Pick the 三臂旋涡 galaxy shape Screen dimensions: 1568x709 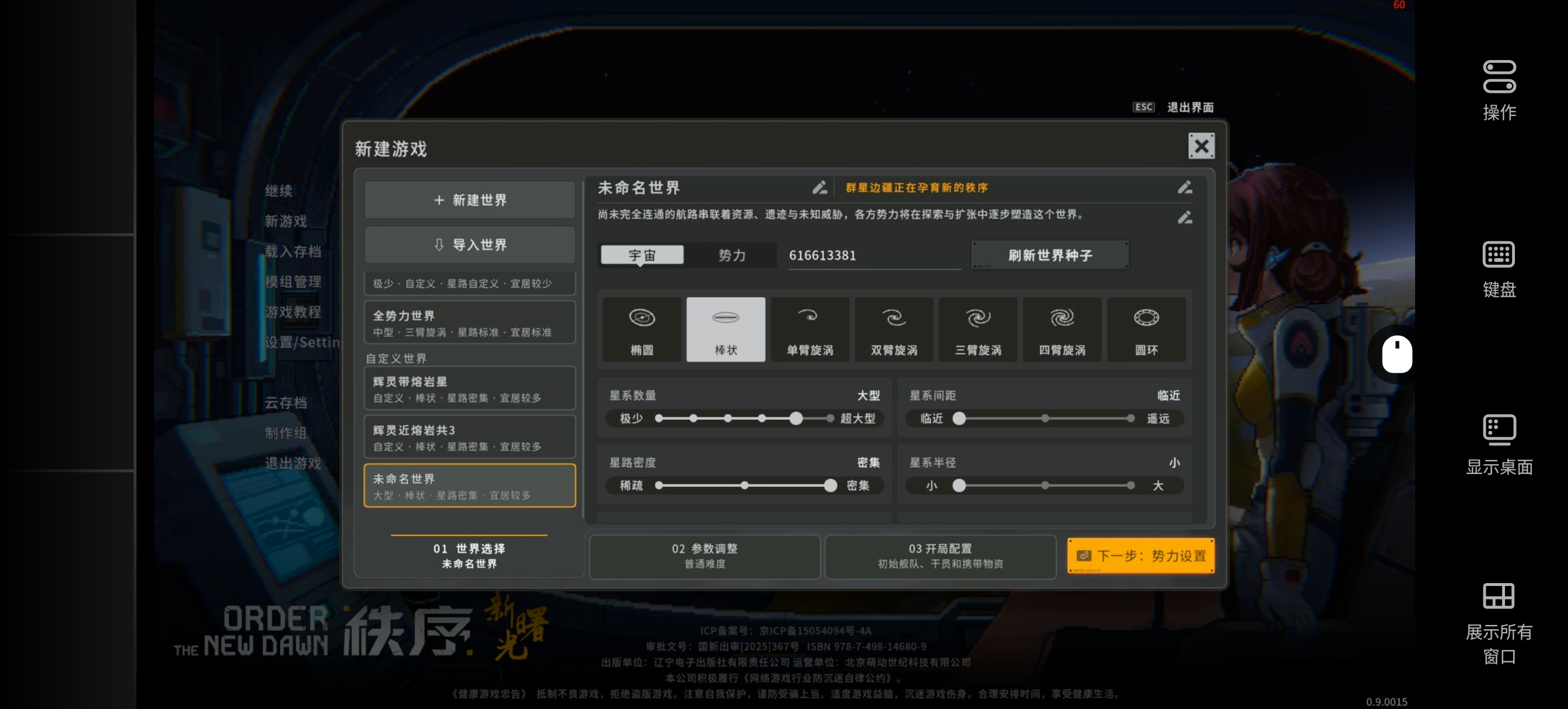pos(978,329)
